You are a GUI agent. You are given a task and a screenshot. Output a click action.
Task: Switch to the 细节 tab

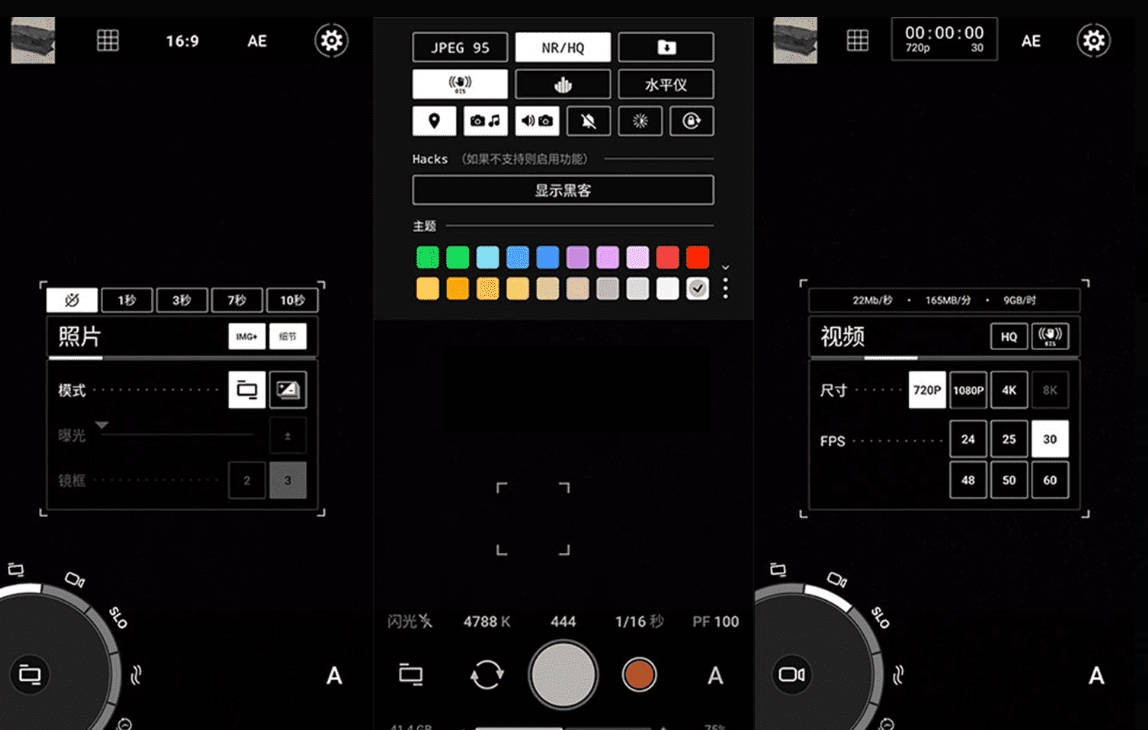point(289,337)
